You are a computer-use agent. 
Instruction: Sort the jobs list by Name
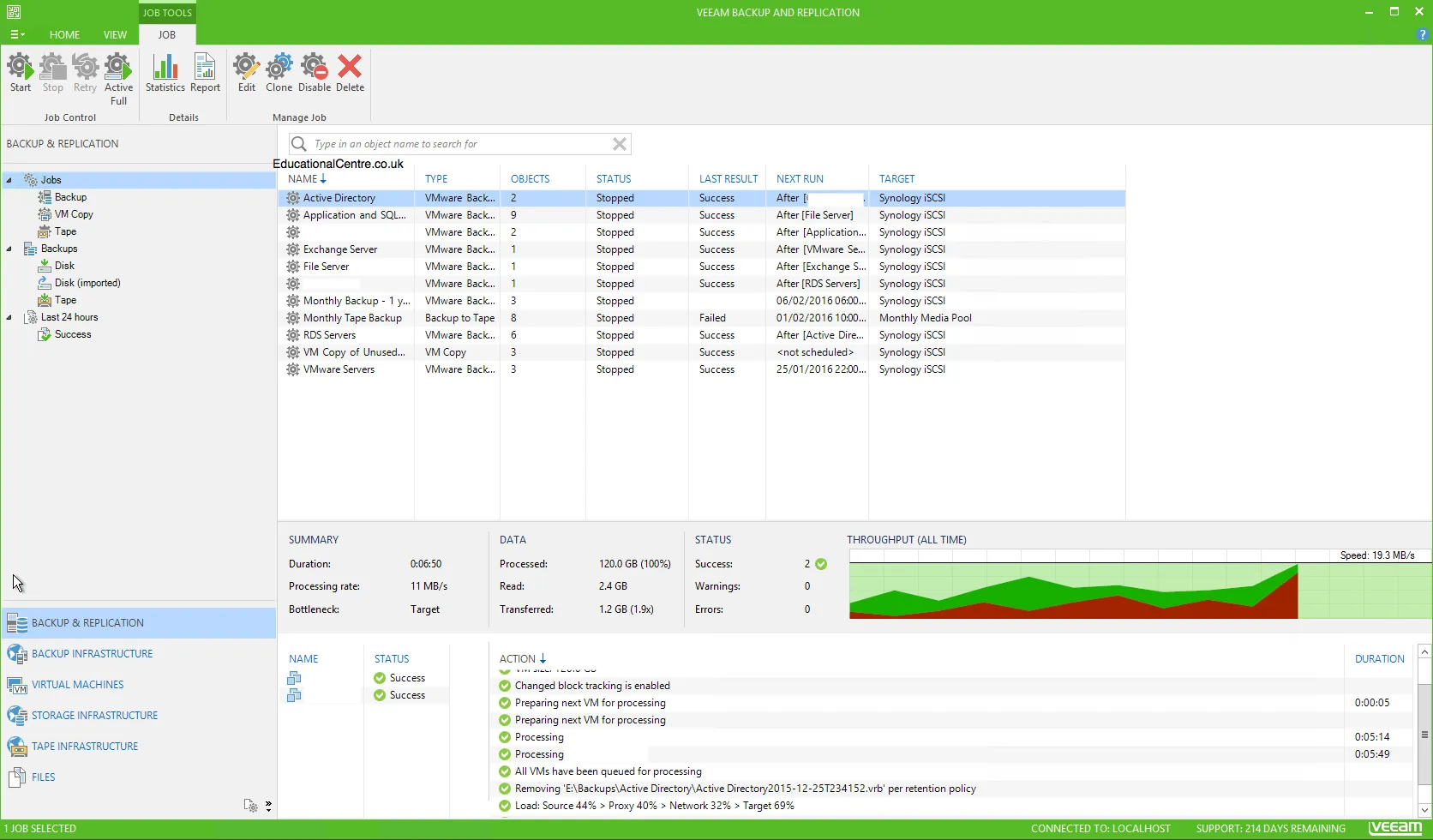[307, 179]
